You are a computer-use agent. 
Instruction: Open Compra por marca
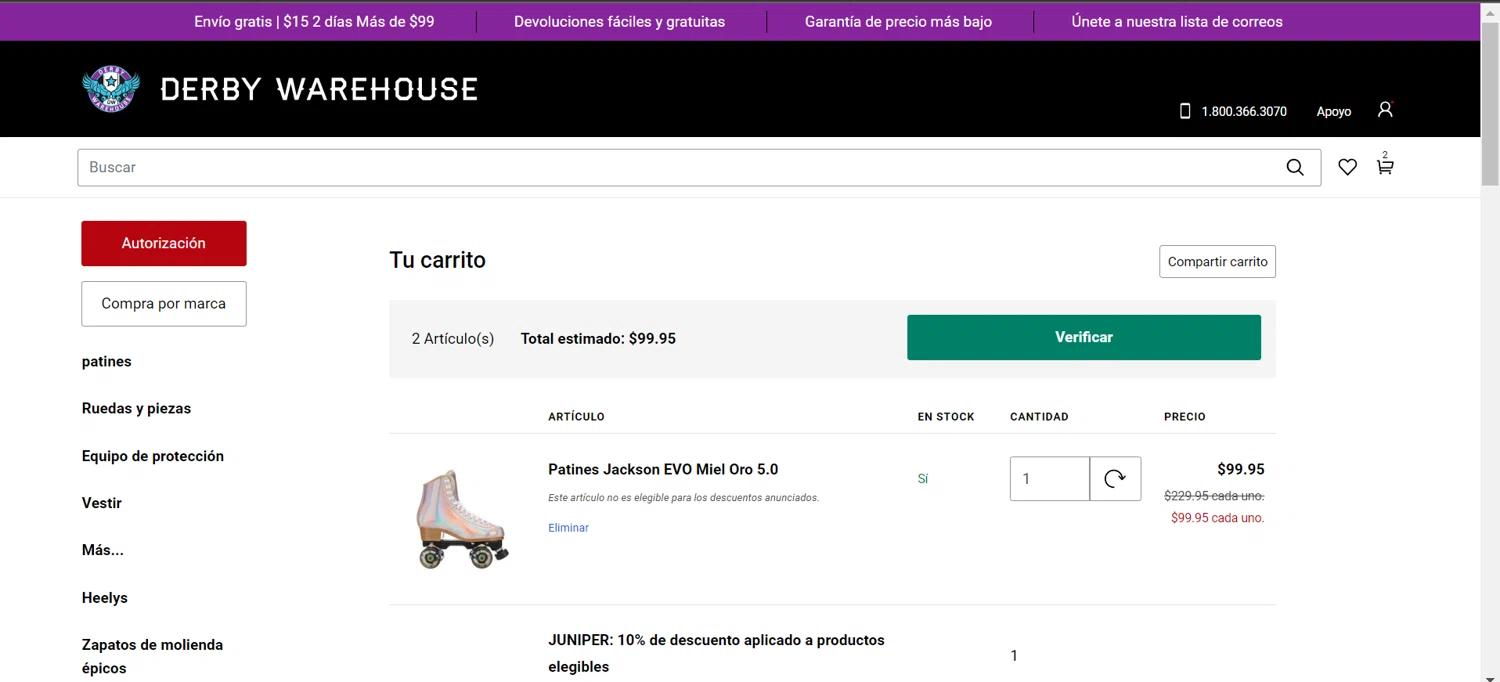tap(164, 304)
